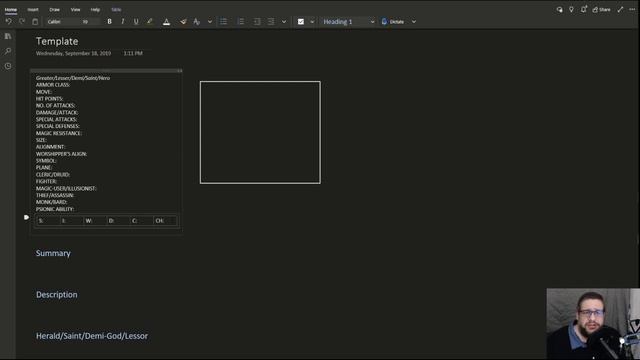640x360 pixels.
Task: Open the tags dropdown arrow
Action: pos(312,22)
